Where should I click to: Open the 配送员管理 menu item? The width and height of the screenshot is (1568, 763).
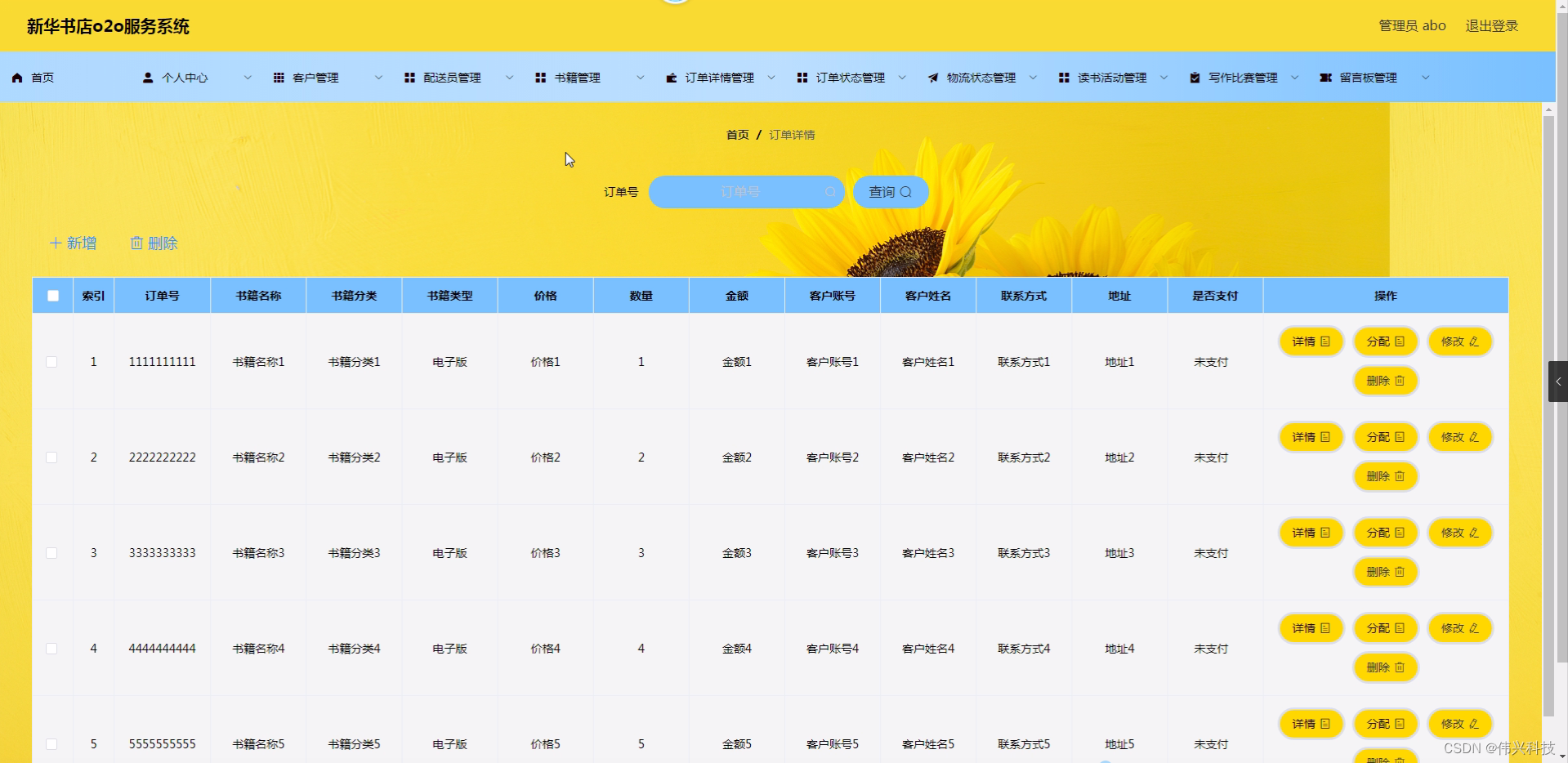click(452, 78)
